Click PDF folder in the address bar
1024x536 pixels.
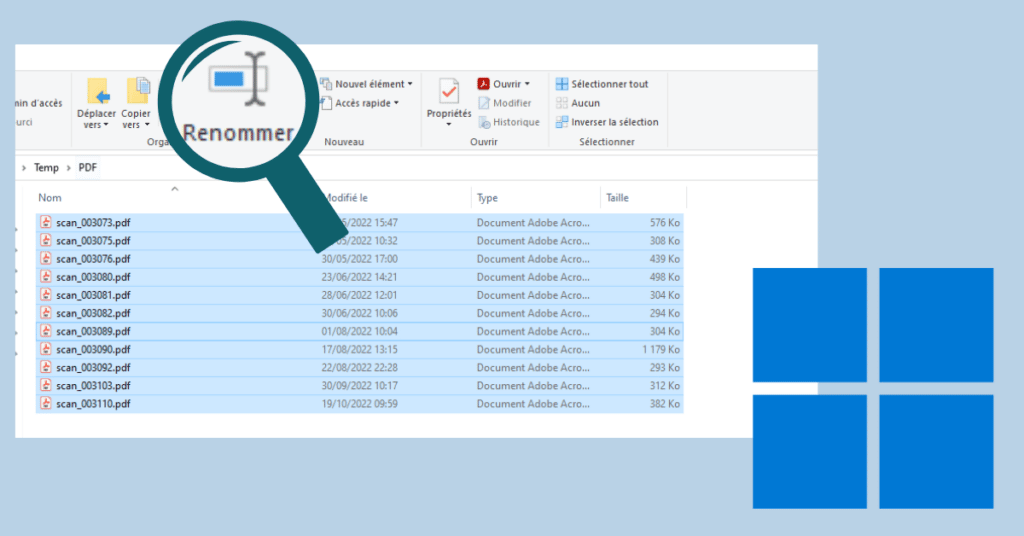point(89,168)
